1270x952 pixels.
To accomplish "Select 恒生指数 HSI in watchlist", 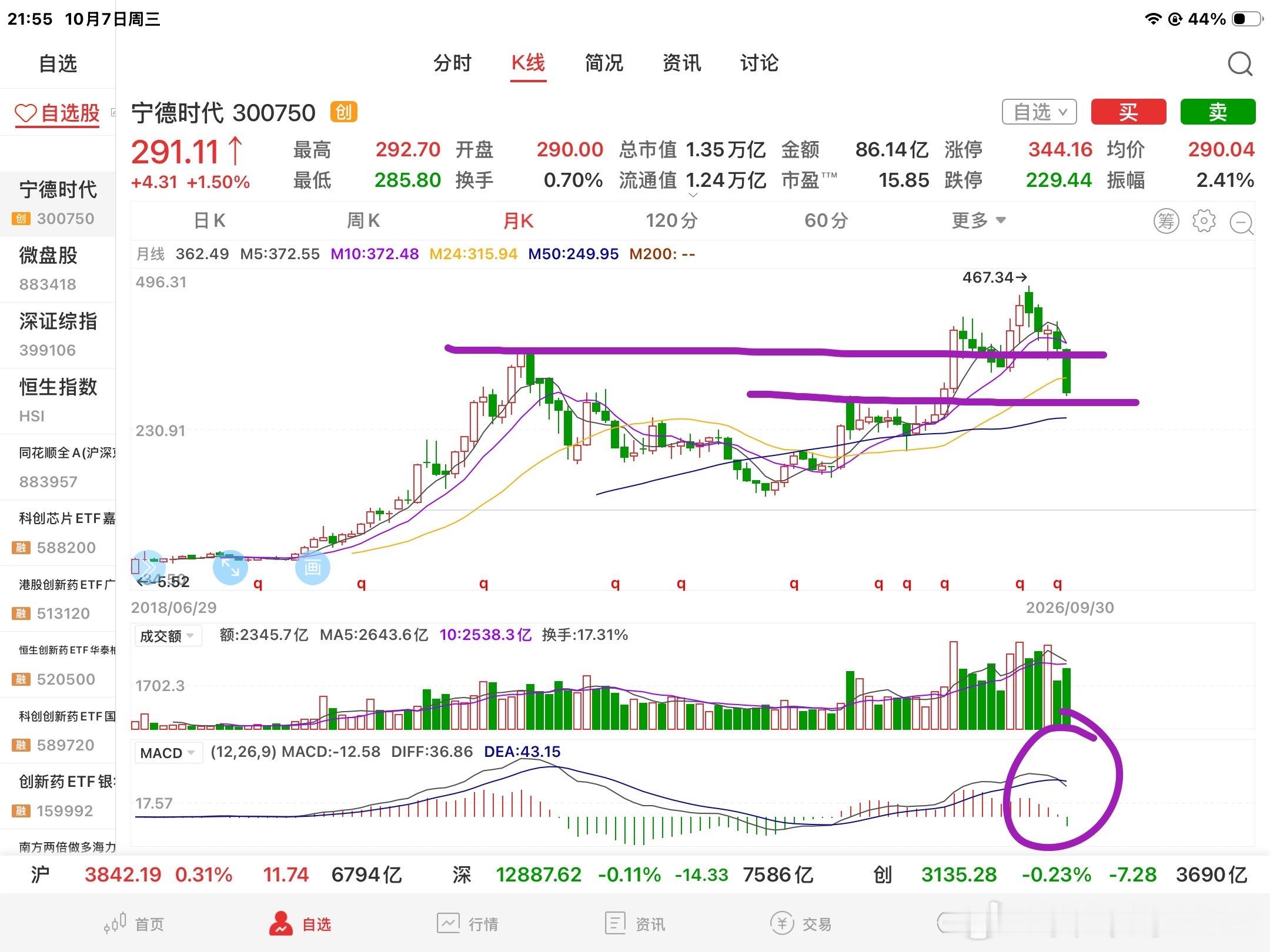I will coord(58,401).
